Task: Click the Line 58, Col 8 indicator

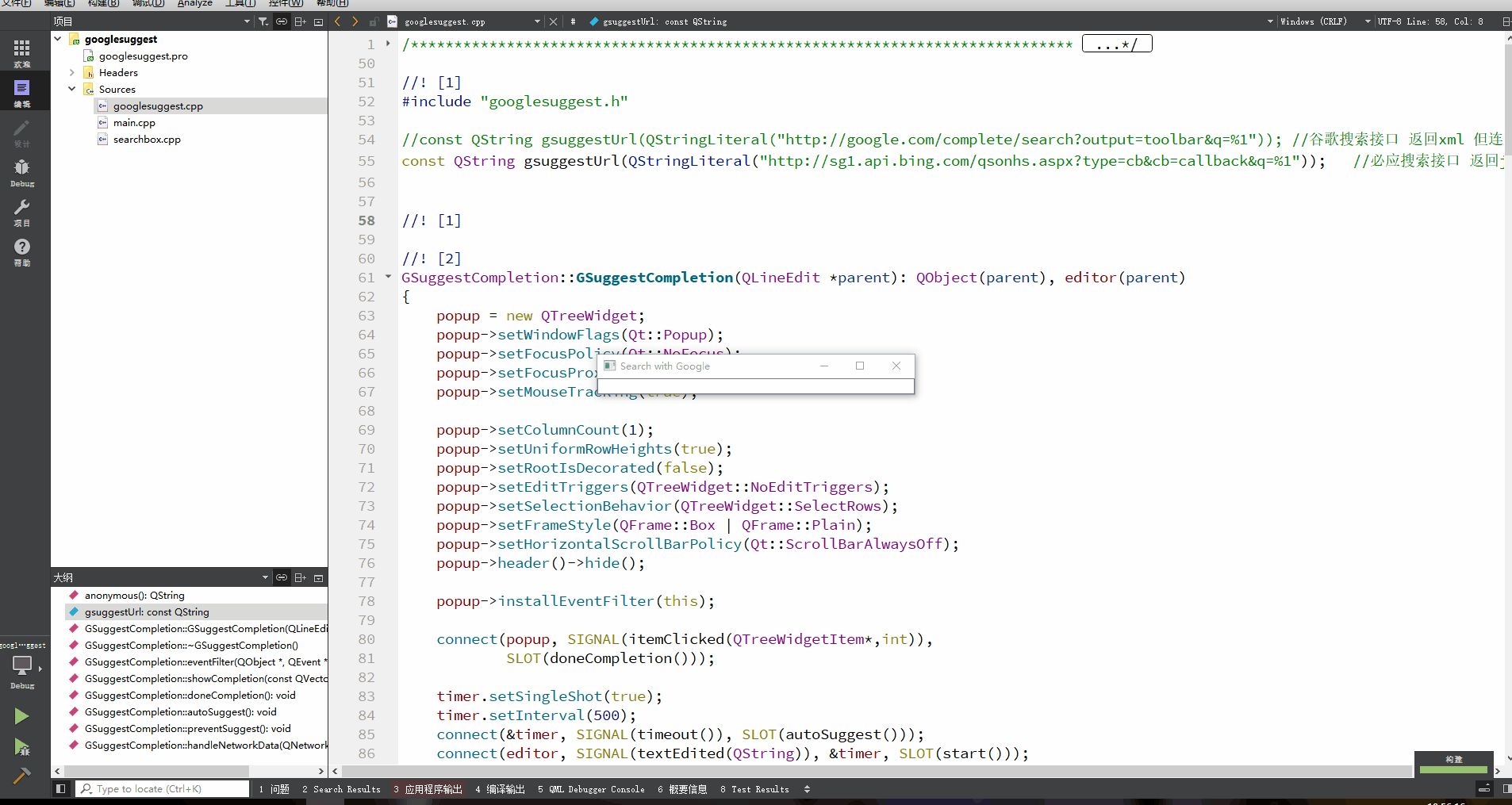Action: pos(1445,21)
